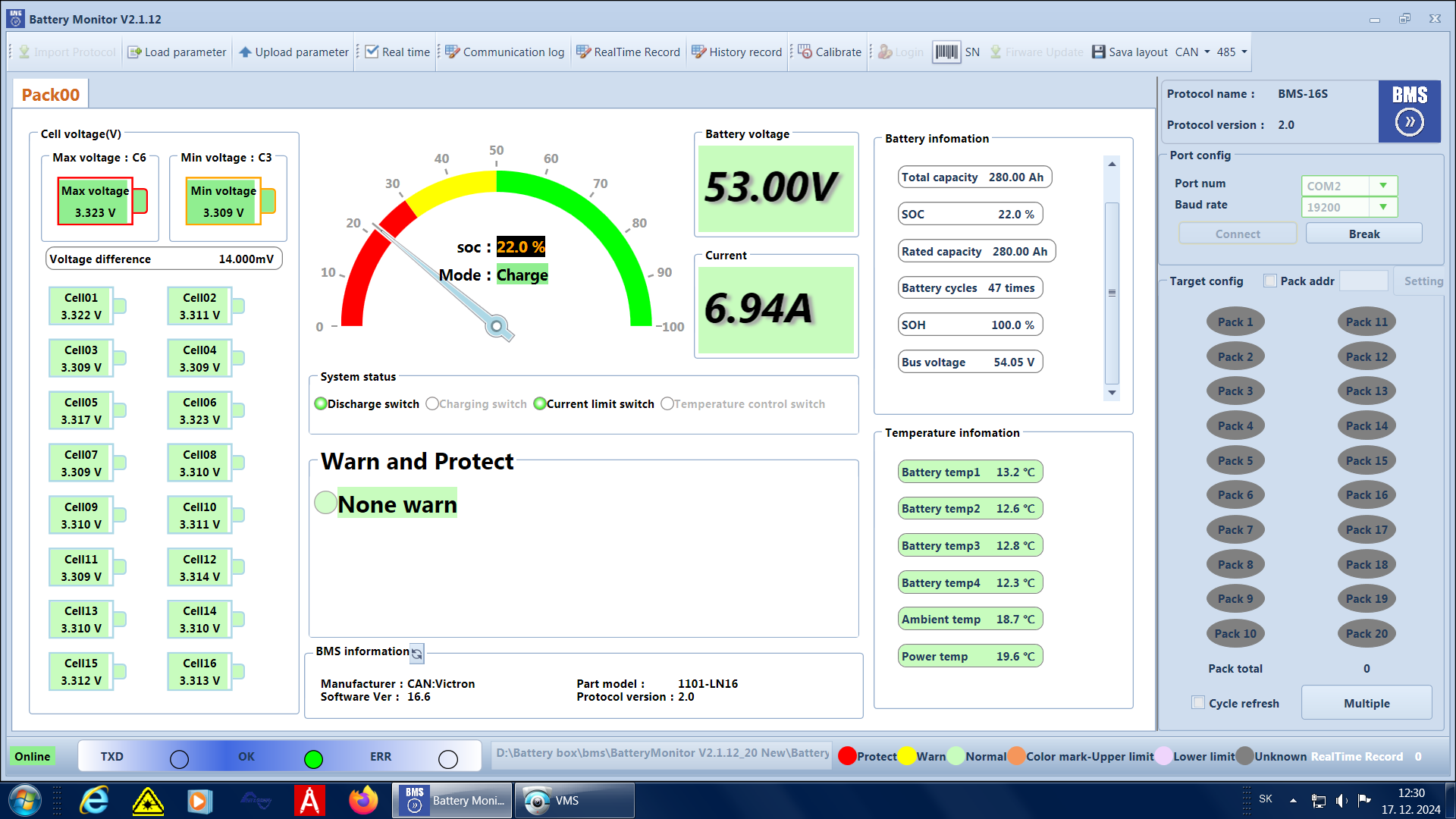Select the Pack00 tab
The image size is (1456, 819).
click(x=50, y=95)
